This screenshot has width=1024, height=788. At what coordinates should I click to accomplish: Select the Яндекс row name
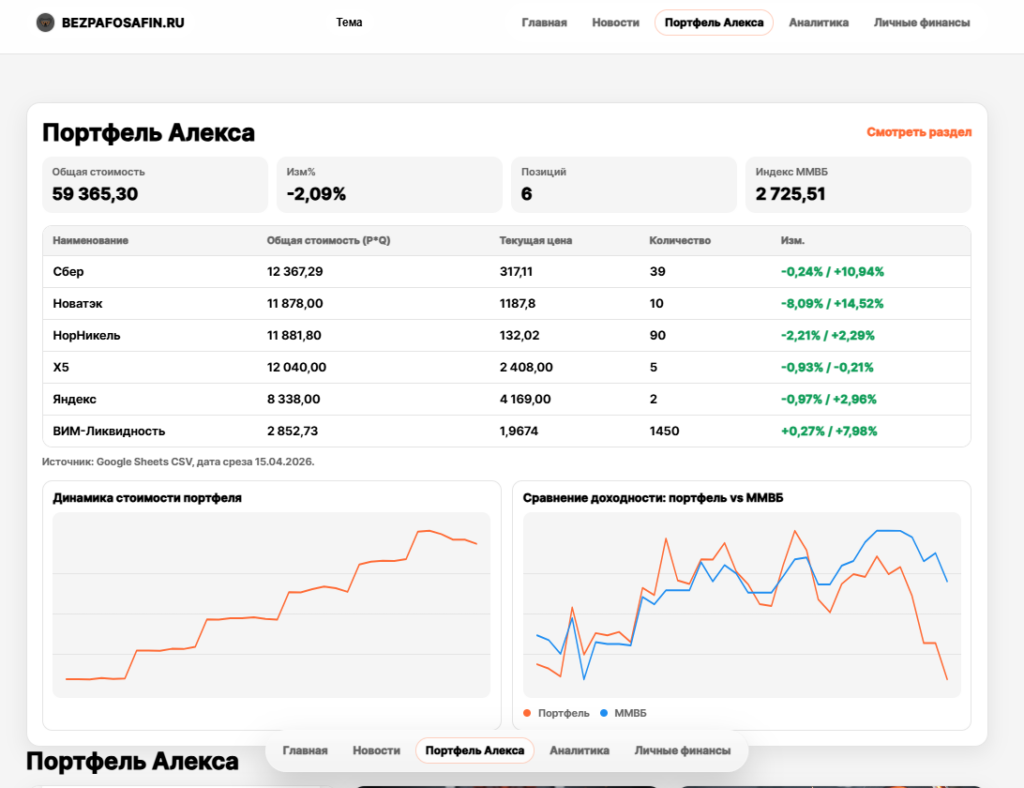click(74, 400)
